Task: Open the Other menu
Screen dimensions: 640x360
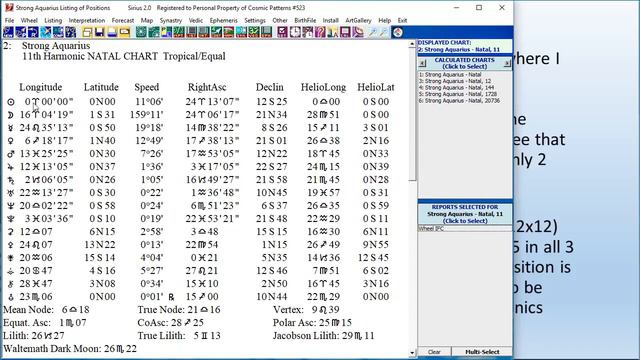Action: point(280,20)
